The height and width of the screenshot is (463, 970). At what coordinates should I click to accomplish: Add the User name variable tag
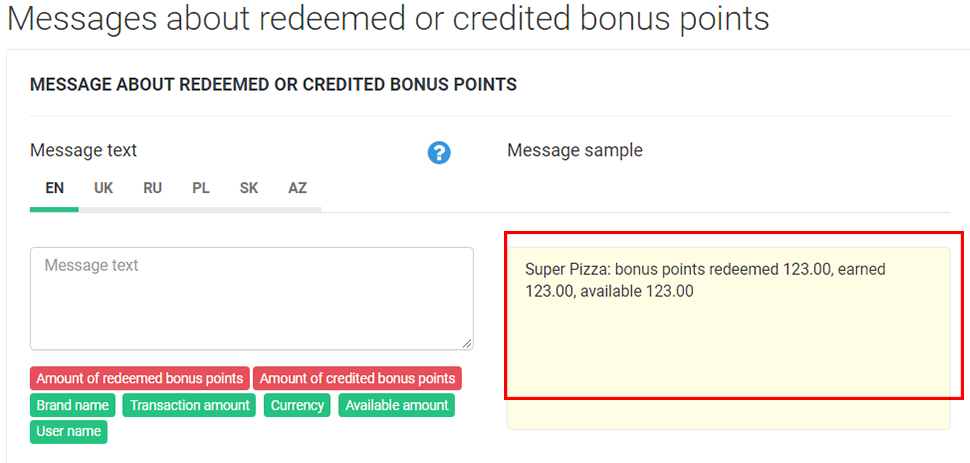pyautogui.click(x=69, y=432)
